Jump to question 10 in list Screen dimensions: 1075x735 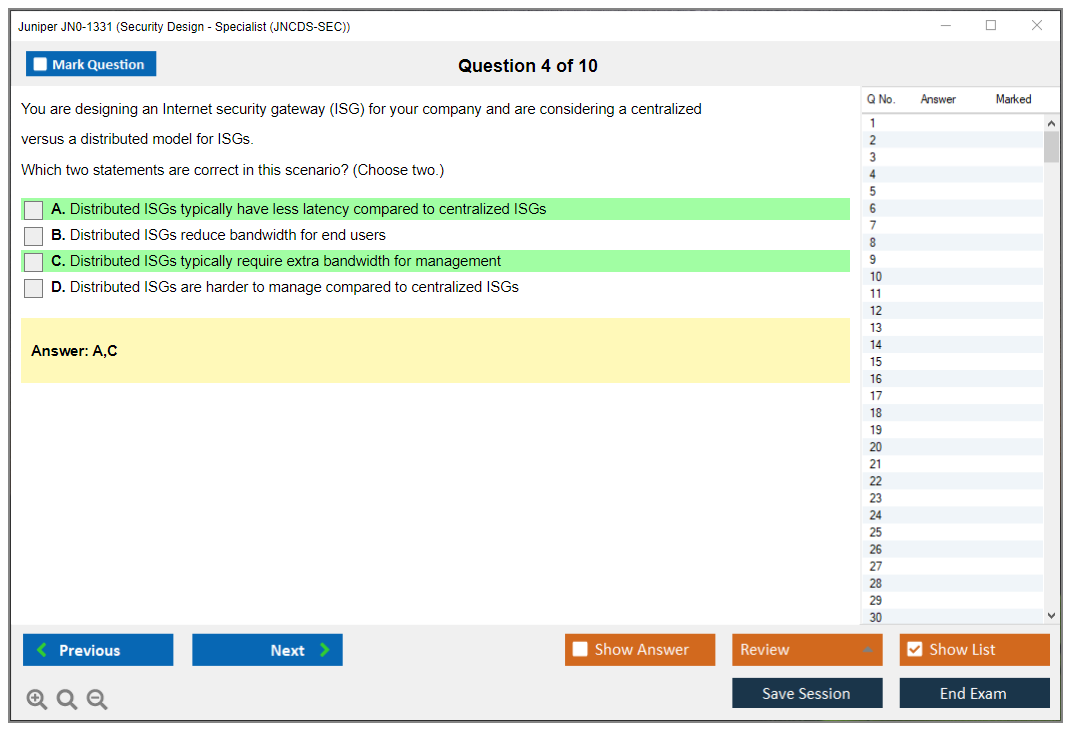pos(876,277)
